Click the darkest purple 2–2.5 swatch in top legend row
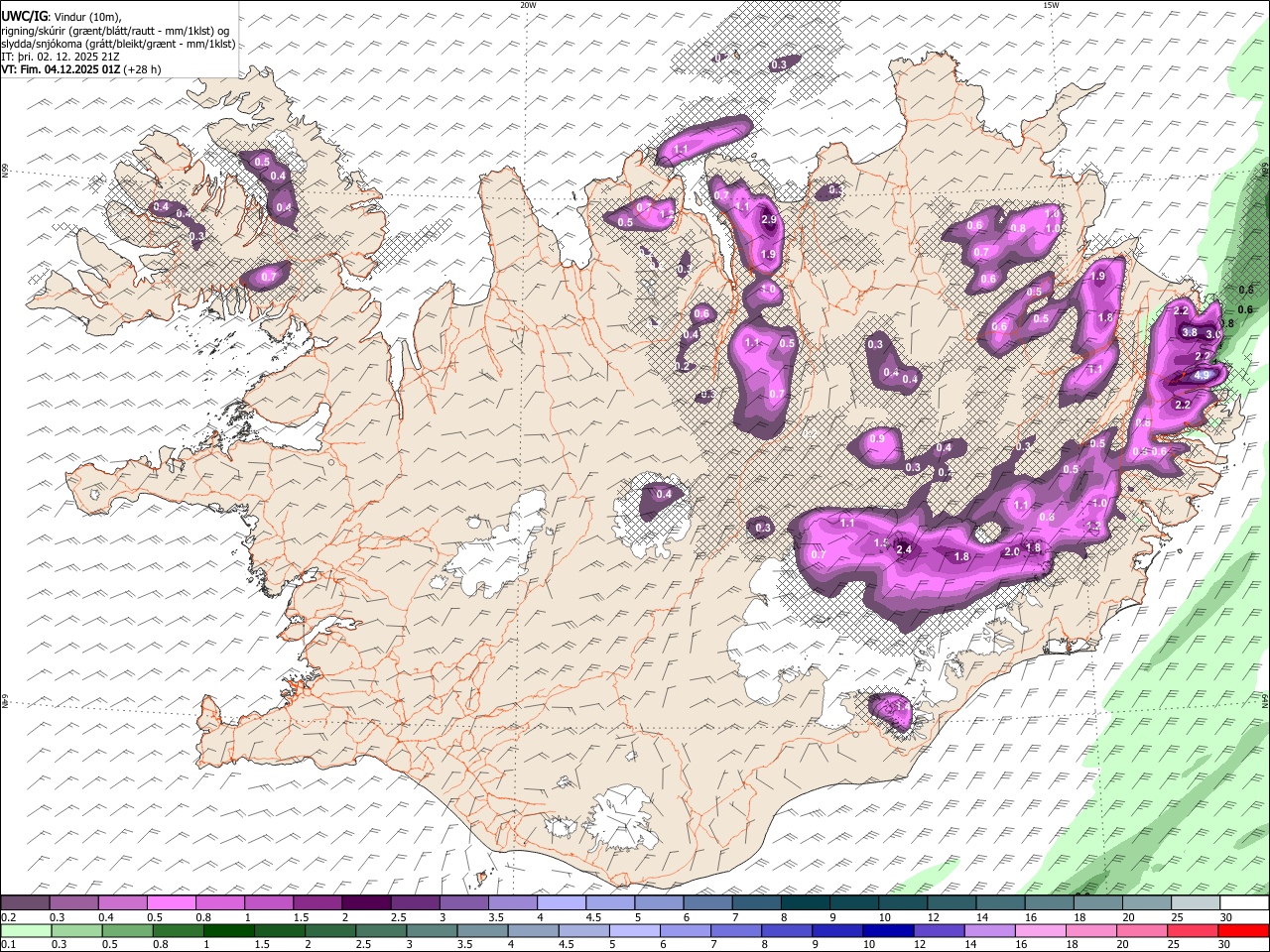This screenshot has height=952, width=1270. (366, 903)
